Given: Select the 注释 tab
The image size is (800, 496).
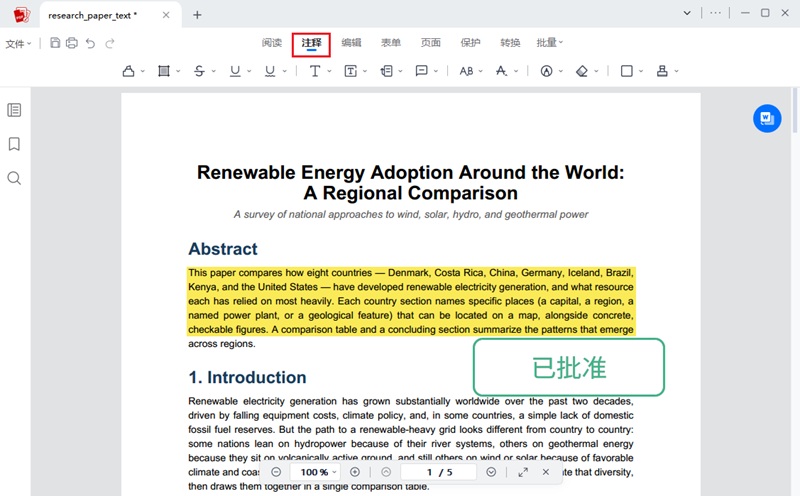Looking at the screenshot, I should click(x=311, y=43).
